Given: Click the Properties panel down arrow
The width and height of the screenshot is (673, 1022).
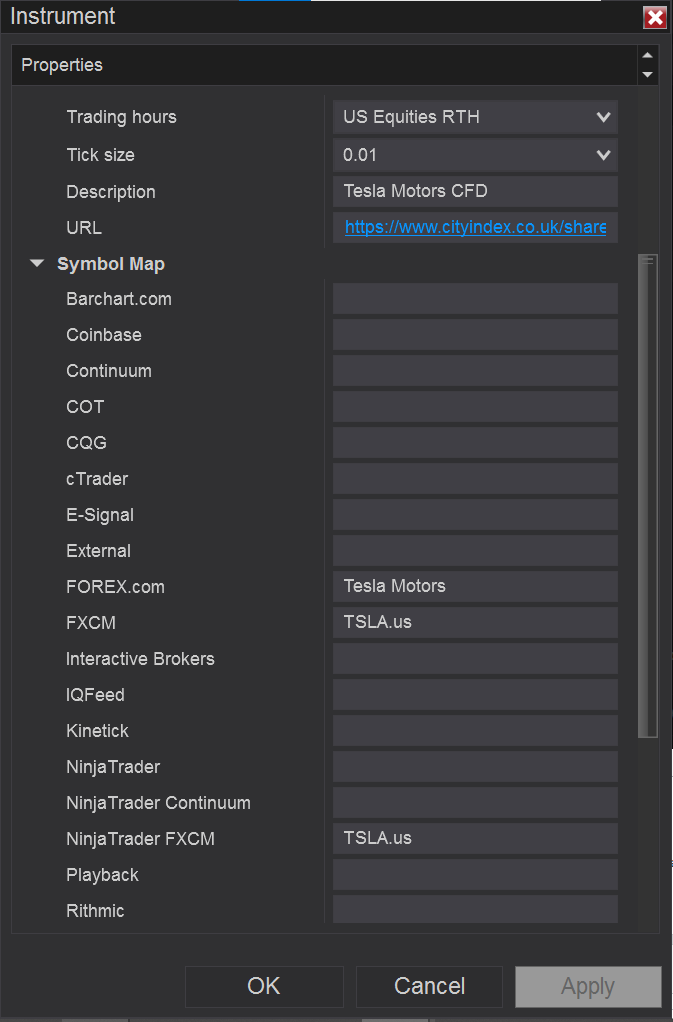Looking at the screenshot, I should click(647, 75).
